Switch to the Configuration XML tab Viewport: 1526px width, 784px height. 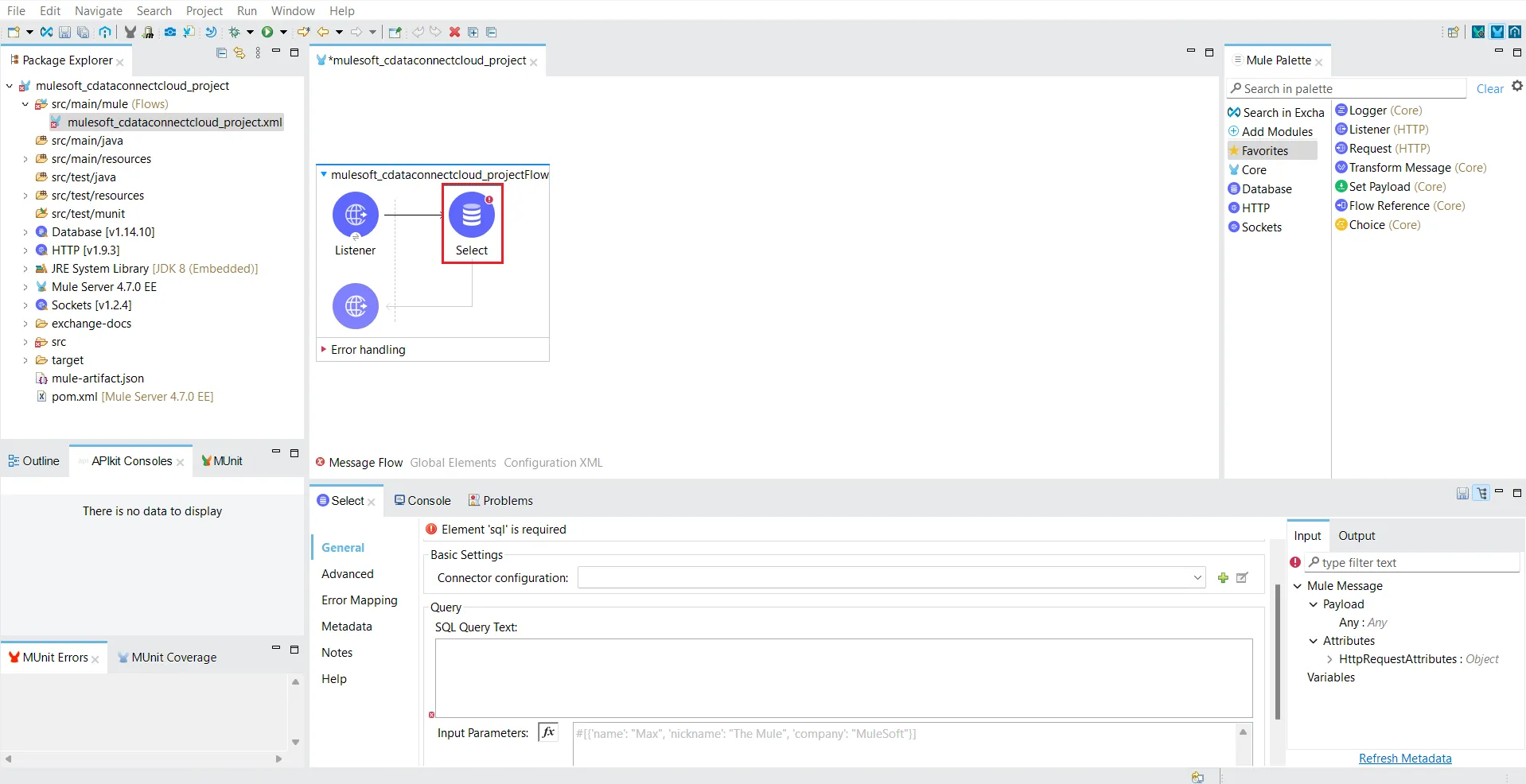(553, 463)
